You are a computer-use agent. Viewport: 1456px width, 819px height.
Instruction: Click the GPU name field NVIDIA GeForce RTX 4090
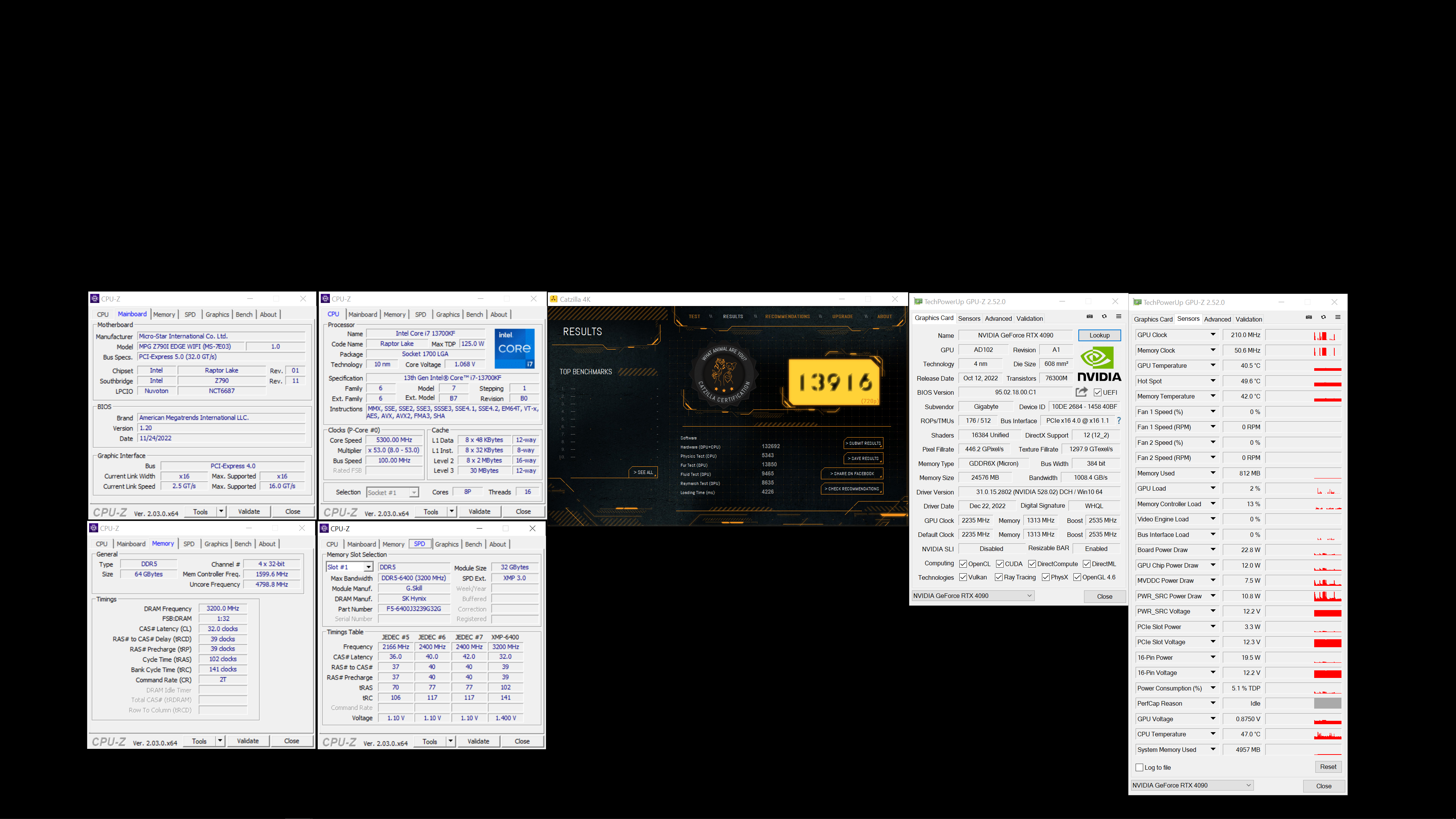(1015, 335)
